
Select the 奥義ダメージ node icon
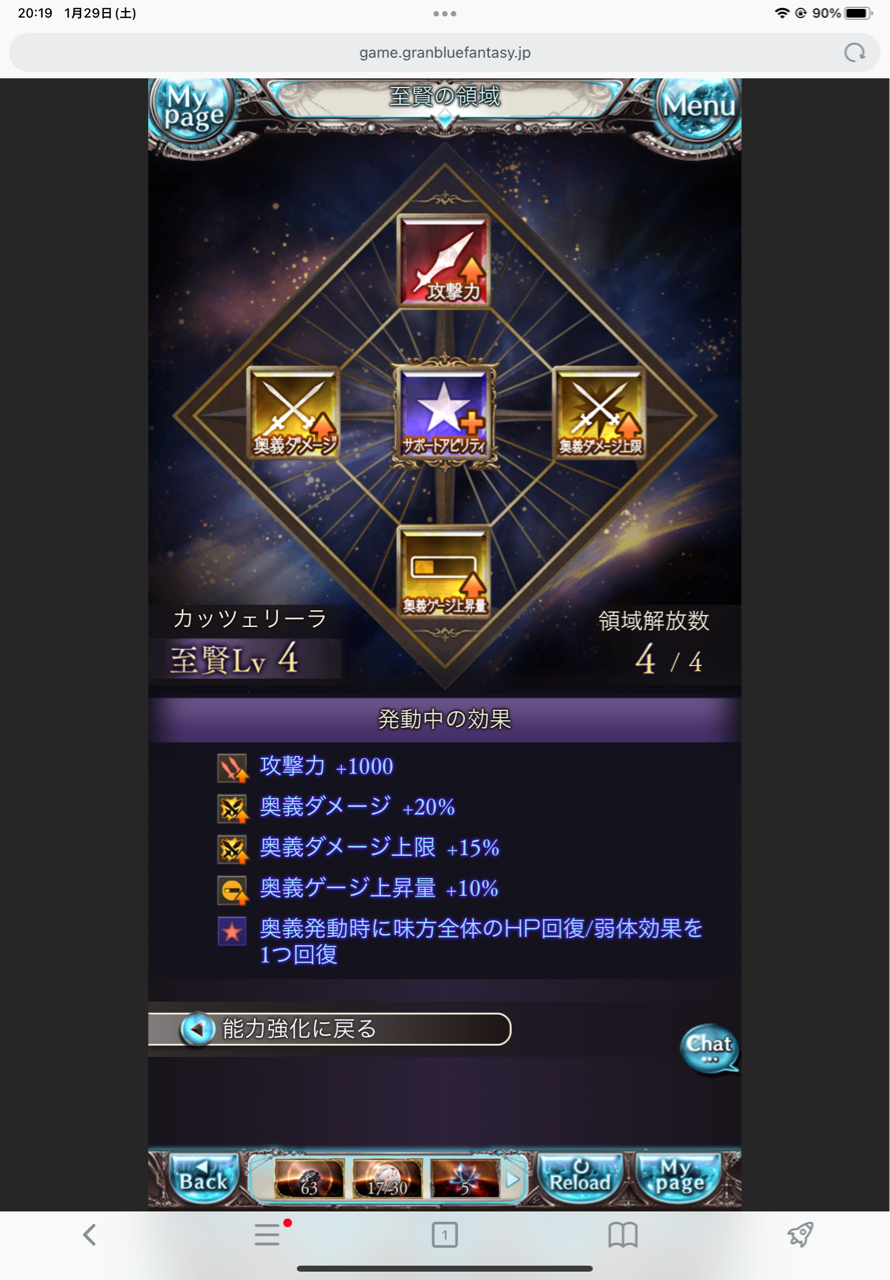click(x=293, y=413)
